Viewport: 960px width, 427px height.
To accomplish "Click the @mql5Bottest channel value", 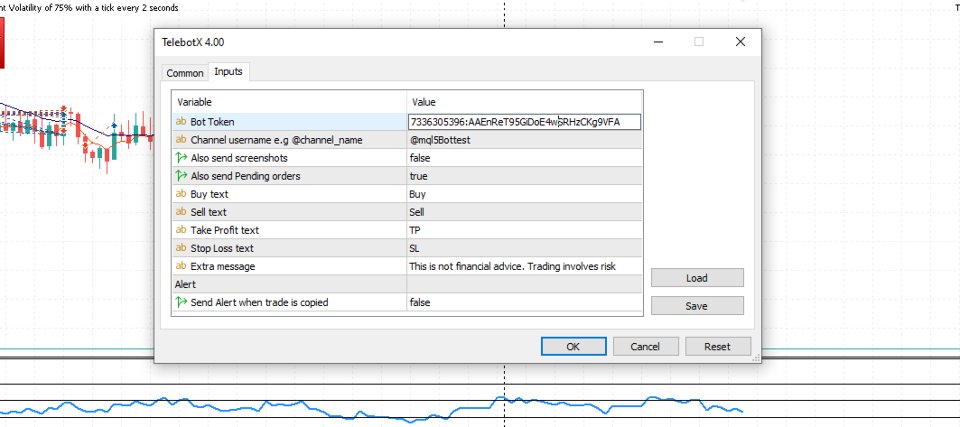I will (440, 140).
